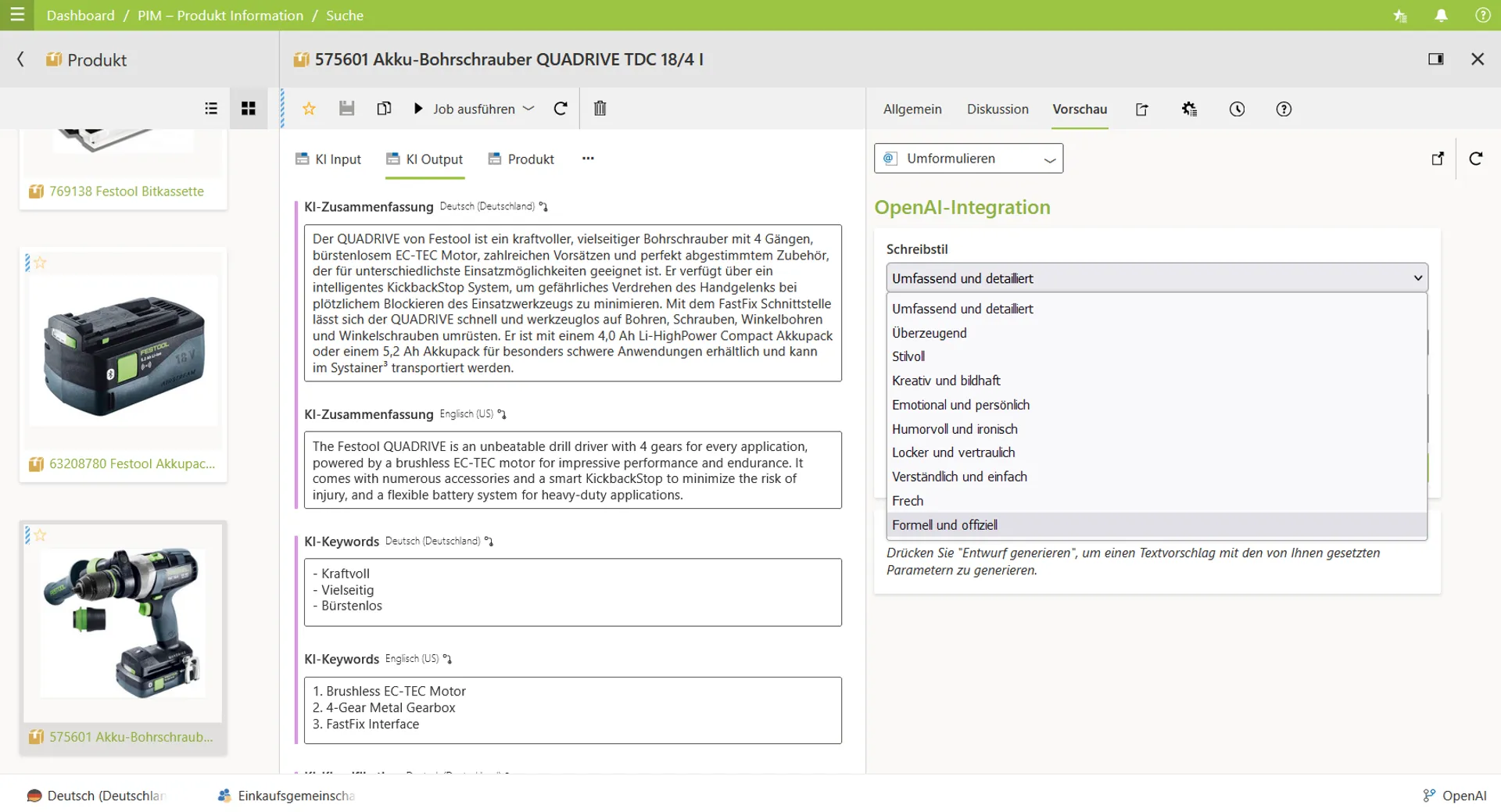
Task: Switch to tile grid view
Action: click(x=249, y=109)
